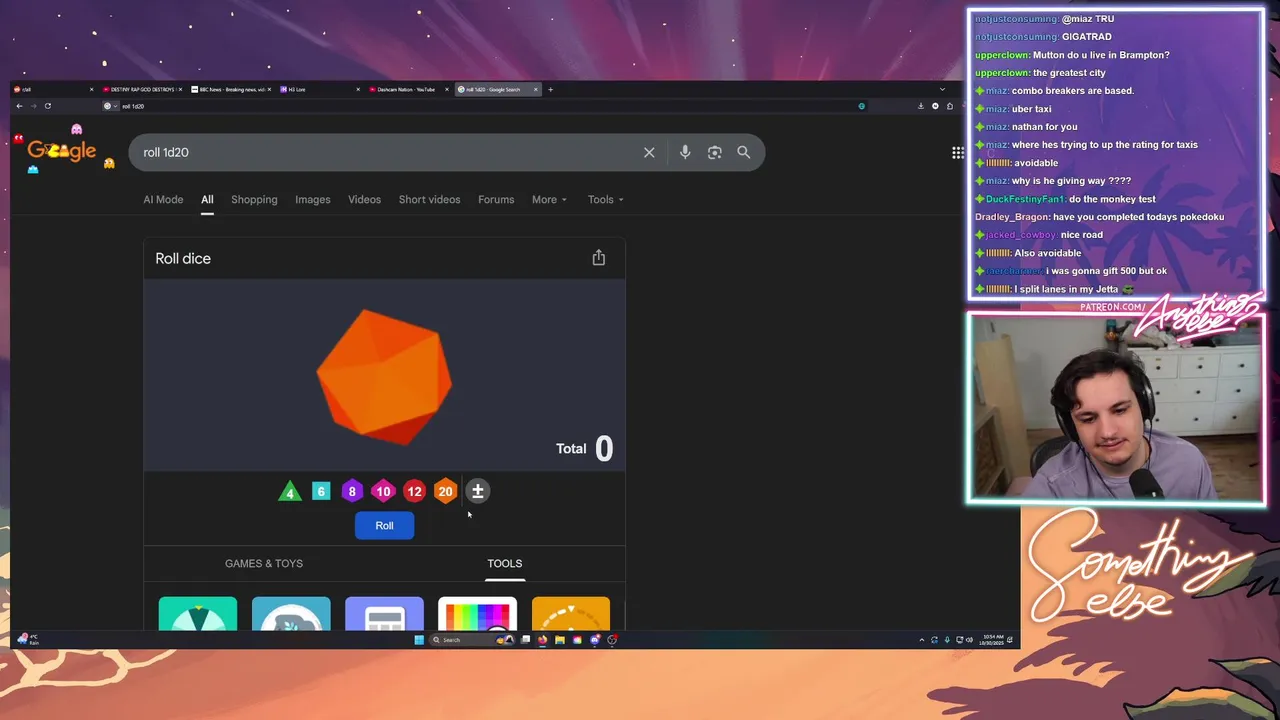Go back in browser history
1280x720 pixels.
pos(19,106)
